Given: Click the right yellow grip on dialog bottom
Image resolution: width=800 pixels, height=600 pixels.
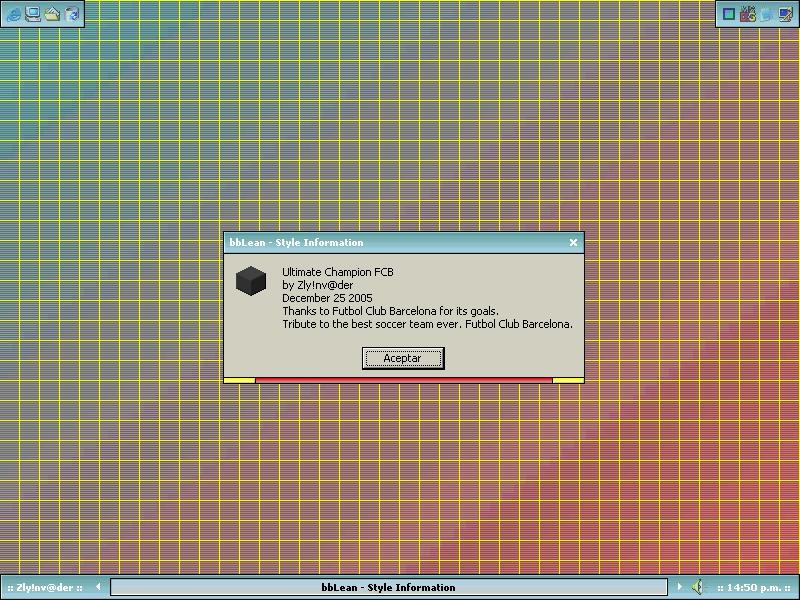Looking at the screenshot, I should (x=568, y=380).
